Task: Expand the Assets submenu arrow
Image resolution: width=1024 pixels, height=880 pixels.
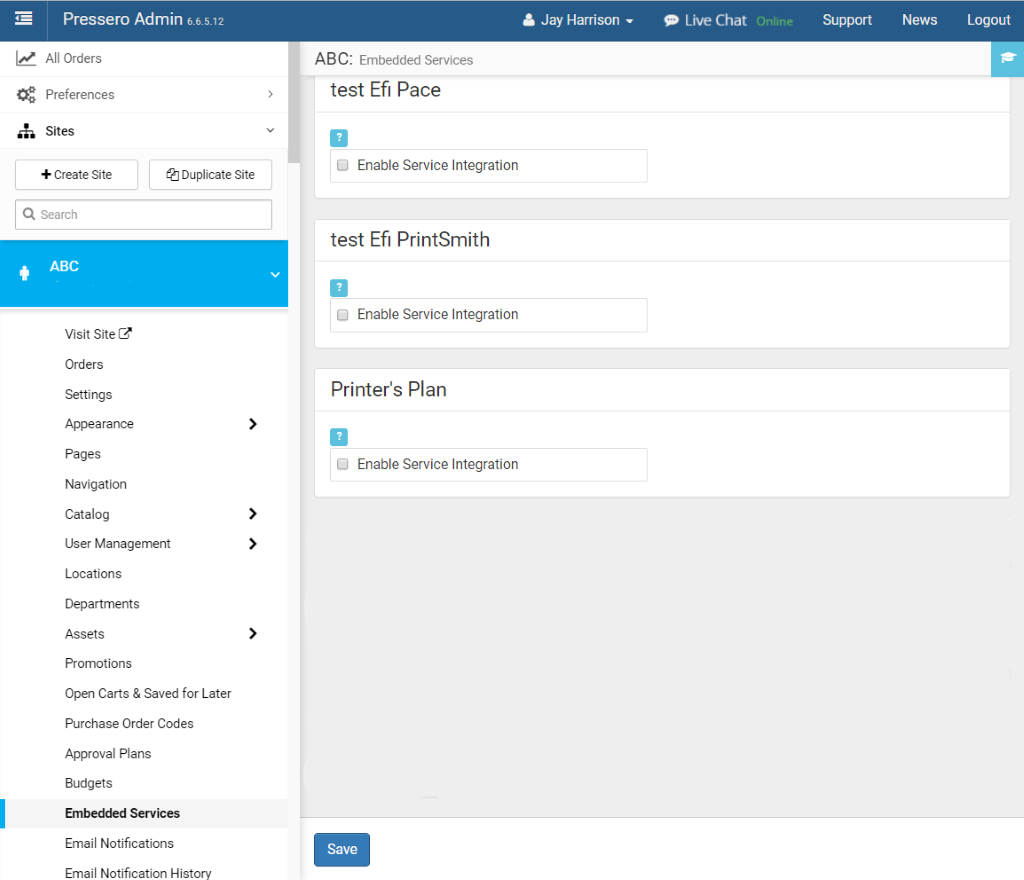Action: (253, 634)
